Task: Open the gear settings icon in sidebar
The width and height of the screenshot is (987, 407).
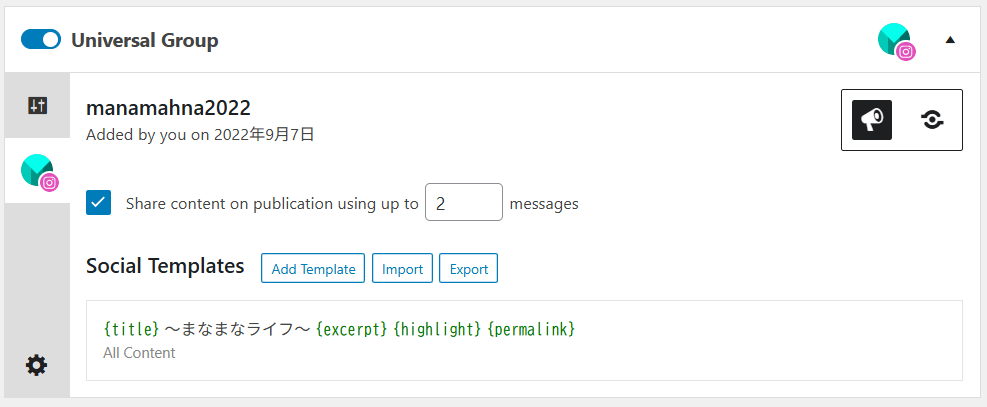Action: pos(37,365)
